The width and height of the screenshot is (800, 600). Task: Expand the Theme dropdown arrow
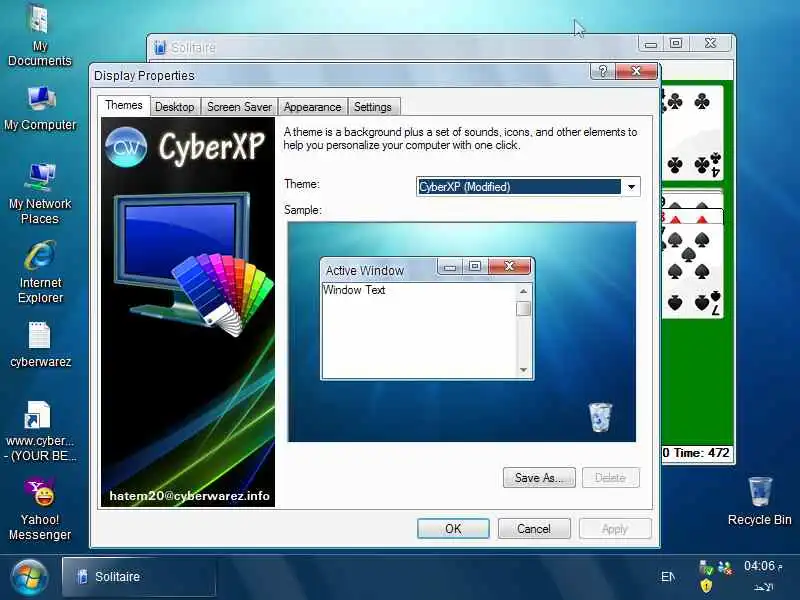(631, 187)
